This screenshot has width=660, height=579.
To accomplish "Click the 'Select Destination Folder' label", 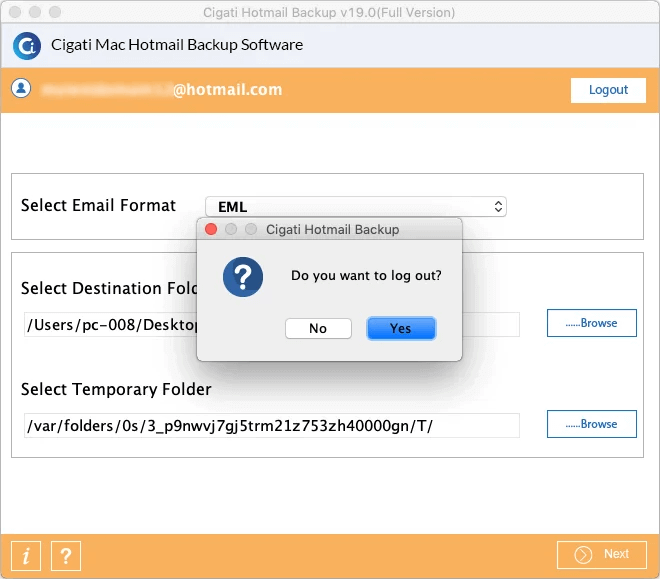I will [x=109, y=288].
